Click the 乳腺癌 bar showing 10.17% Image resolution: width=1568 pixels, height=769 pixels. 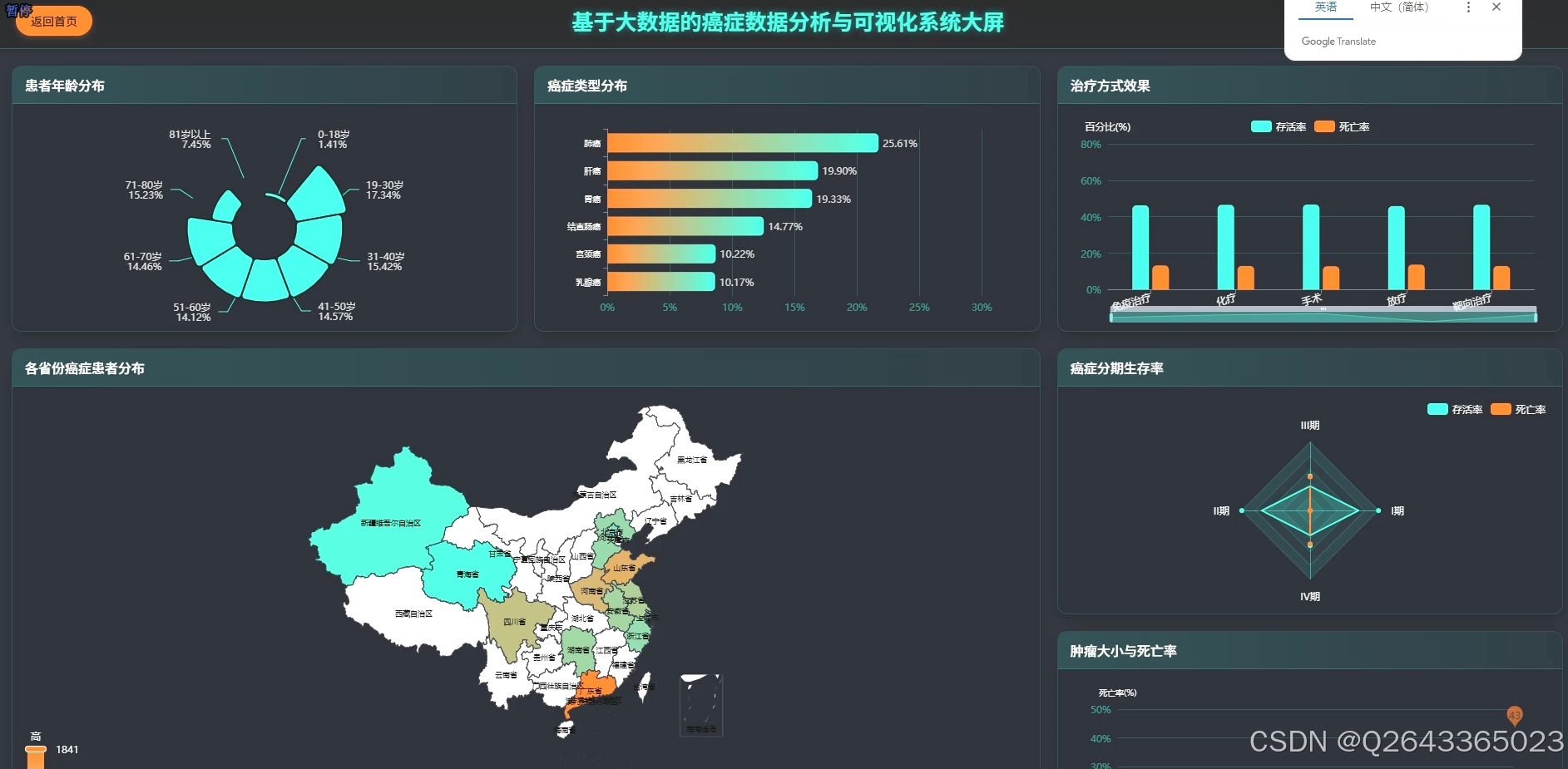coord(661,282)
